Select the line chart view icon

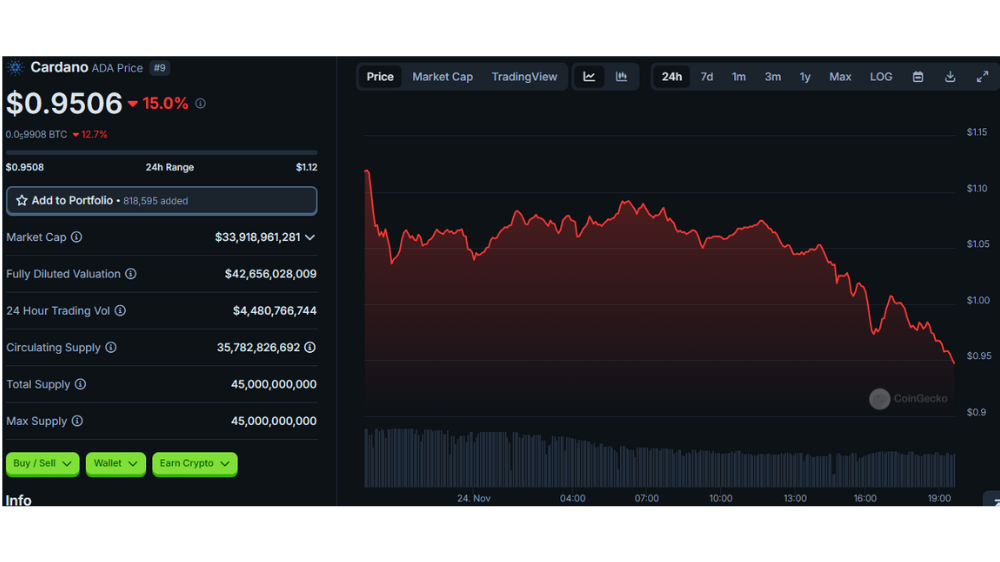589,77
